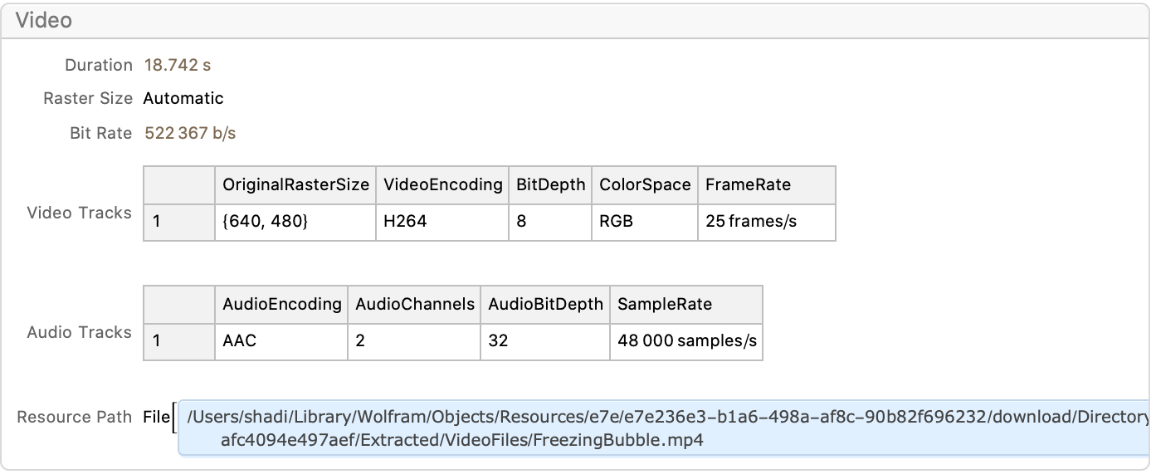Click the 48 000 samples/s cell
The height and width of the screenshot is (472, 1150).
685,340
